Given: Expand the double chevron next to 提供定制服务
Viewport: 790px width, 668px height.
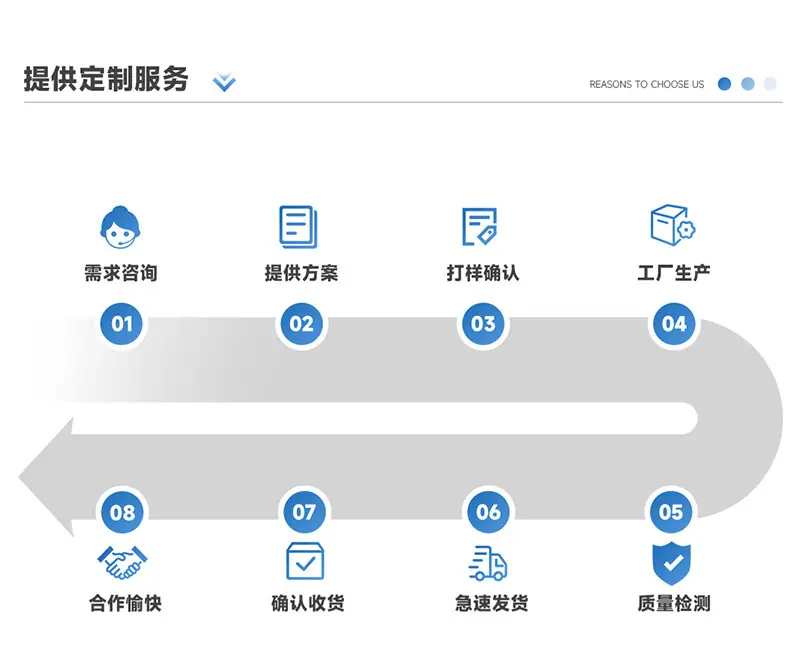Looking at the screenshot, I should click(224, 82).
